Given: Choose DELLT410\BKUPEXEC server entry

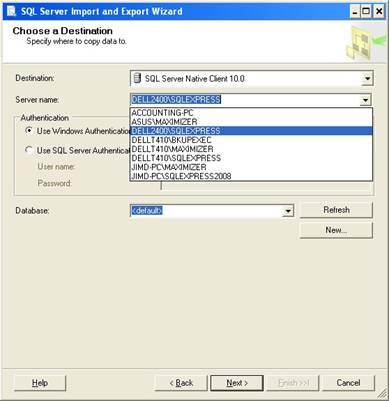Looking at the screenshot, I should (251, 140).
